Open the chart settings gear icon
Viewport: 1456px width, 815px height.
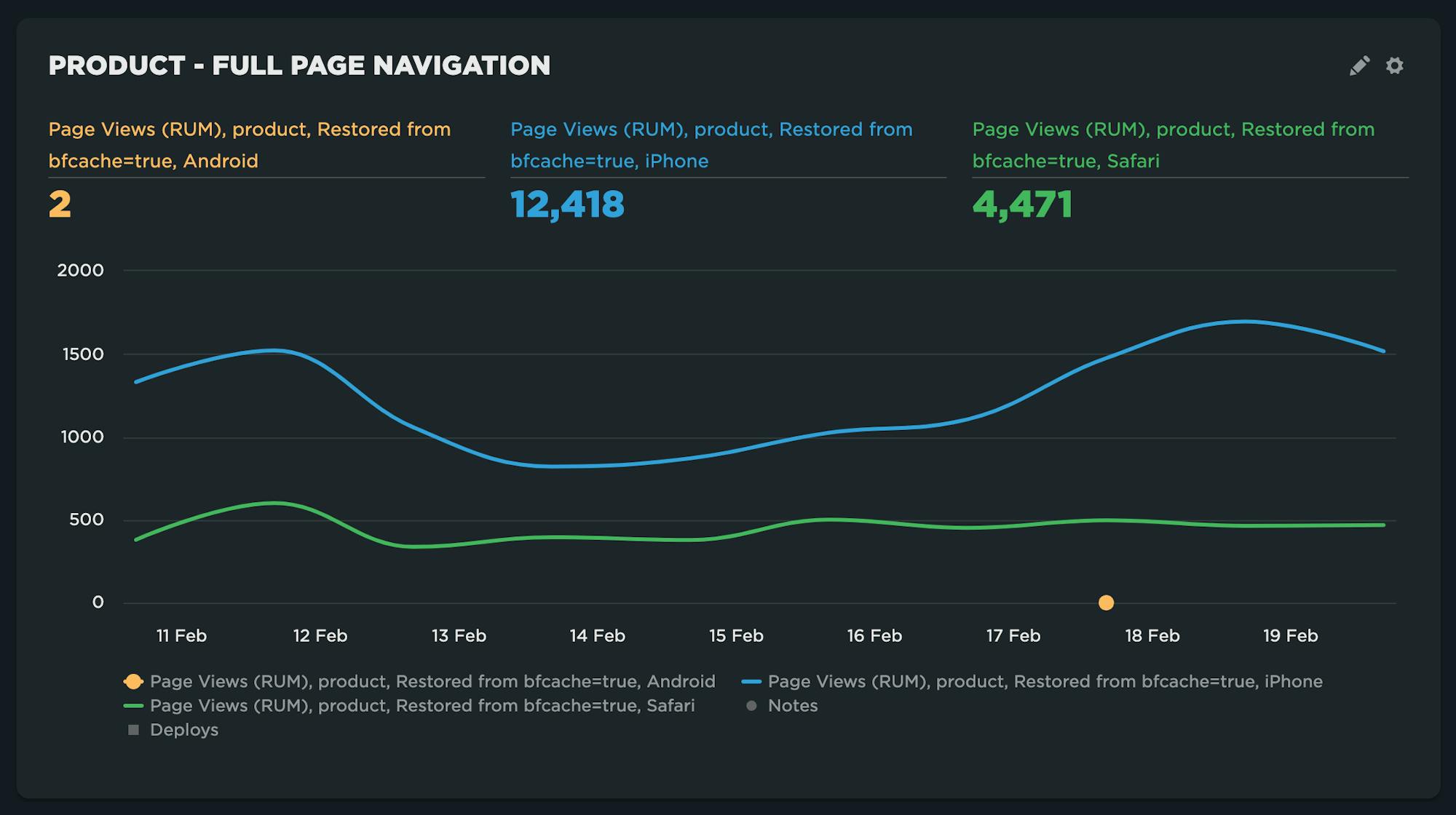(1394, 65)
